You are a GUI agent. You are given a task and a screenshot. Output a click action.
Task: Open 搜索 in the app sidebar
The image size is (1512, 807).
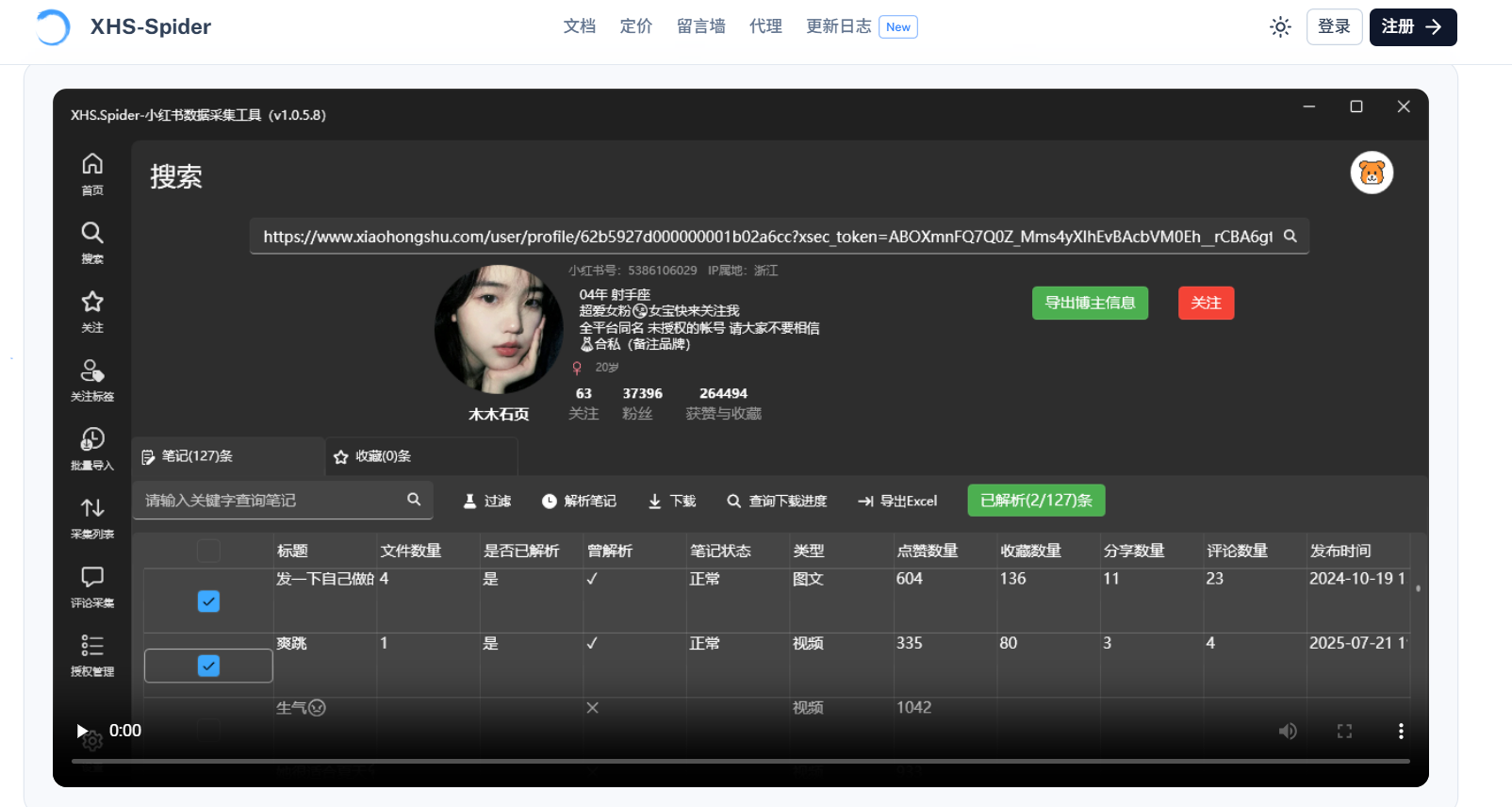[x=92, y=243]
